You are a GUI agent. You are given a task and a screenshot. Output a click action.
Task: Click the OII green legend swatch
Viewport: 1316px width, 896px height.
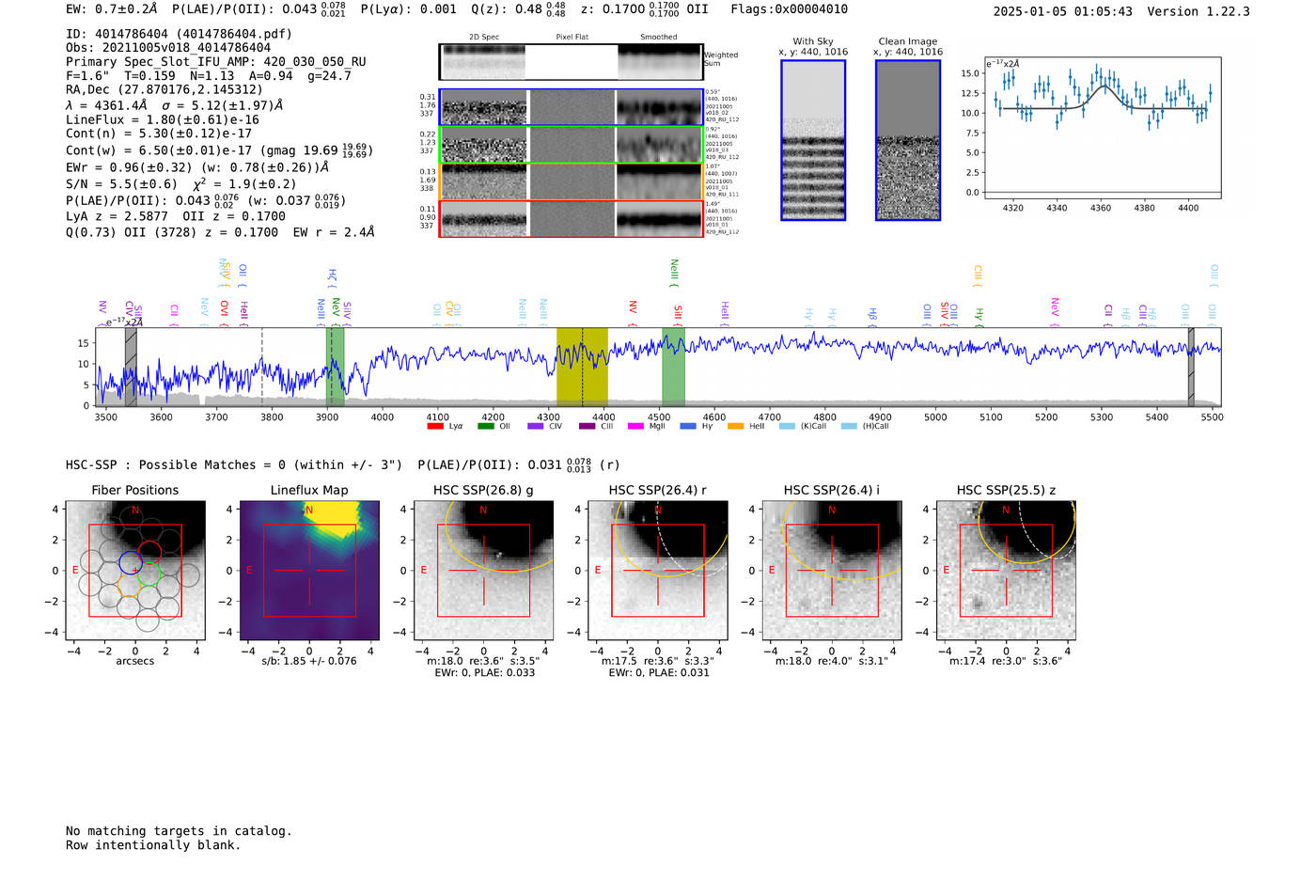[486, 426]
